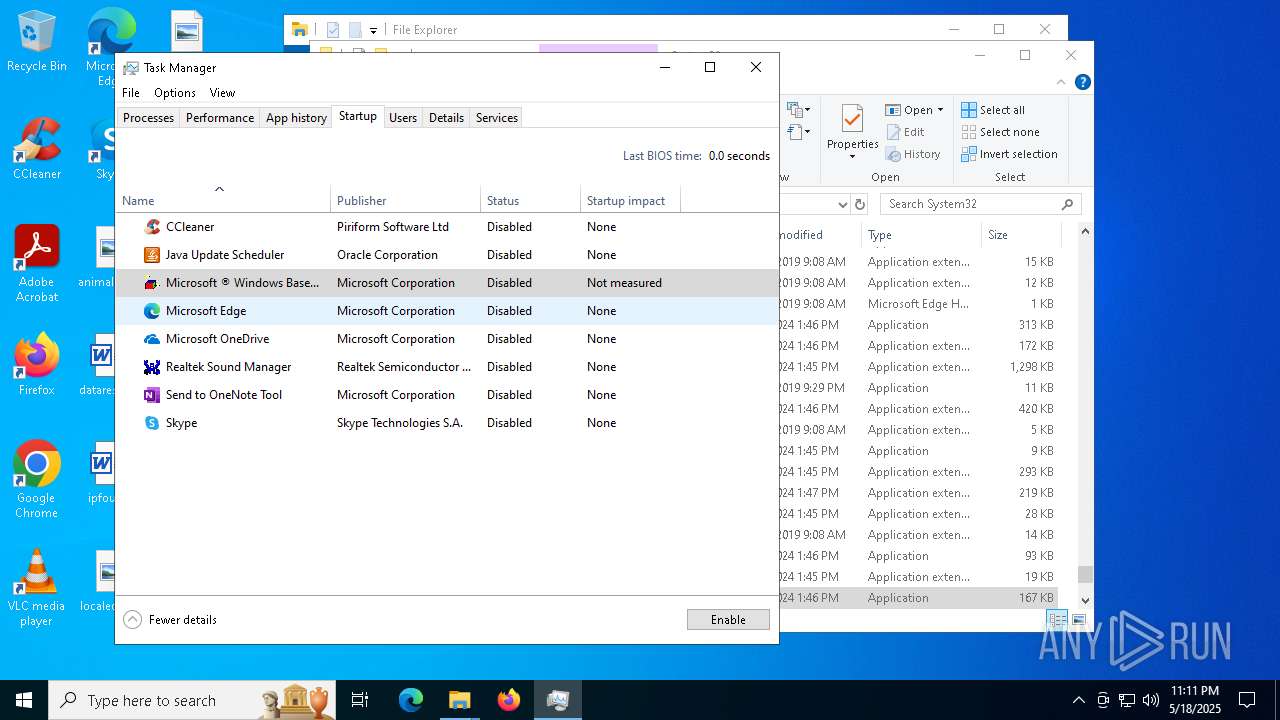Open CCleaner desktop shortcut

37,149
